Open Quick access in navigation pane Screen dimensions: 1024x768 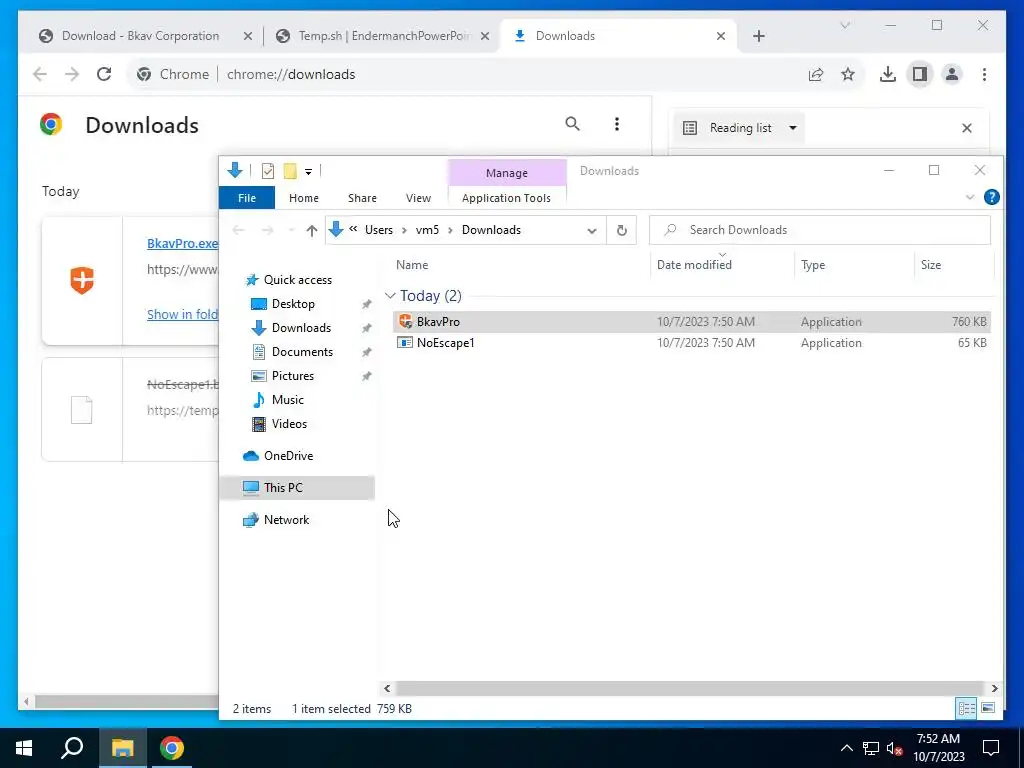click(298, 280)
